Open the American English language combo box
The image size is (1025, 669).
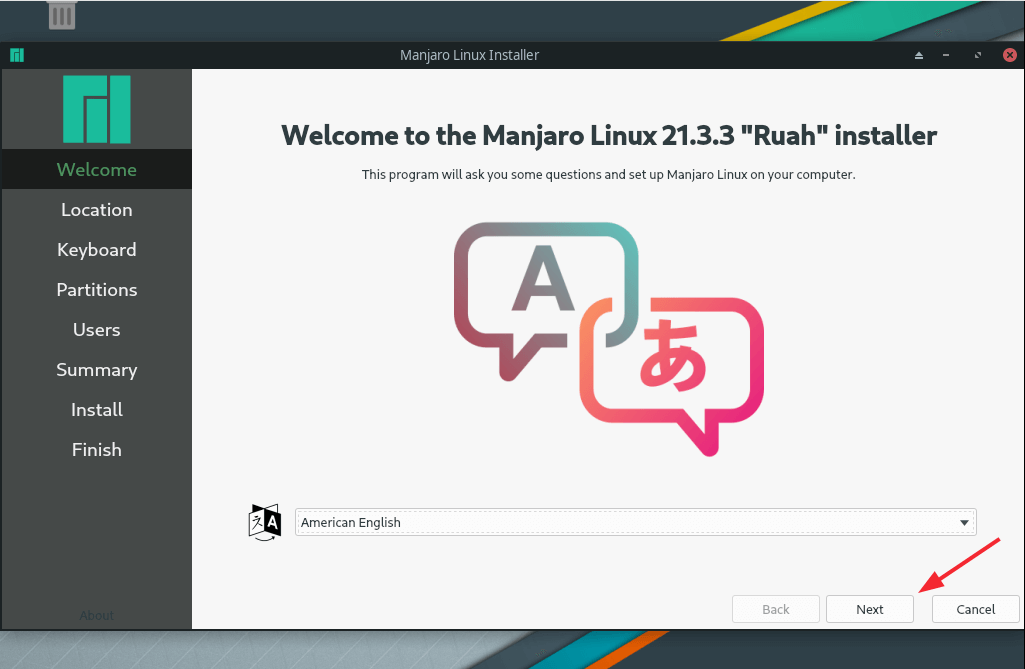click(634, 522)
